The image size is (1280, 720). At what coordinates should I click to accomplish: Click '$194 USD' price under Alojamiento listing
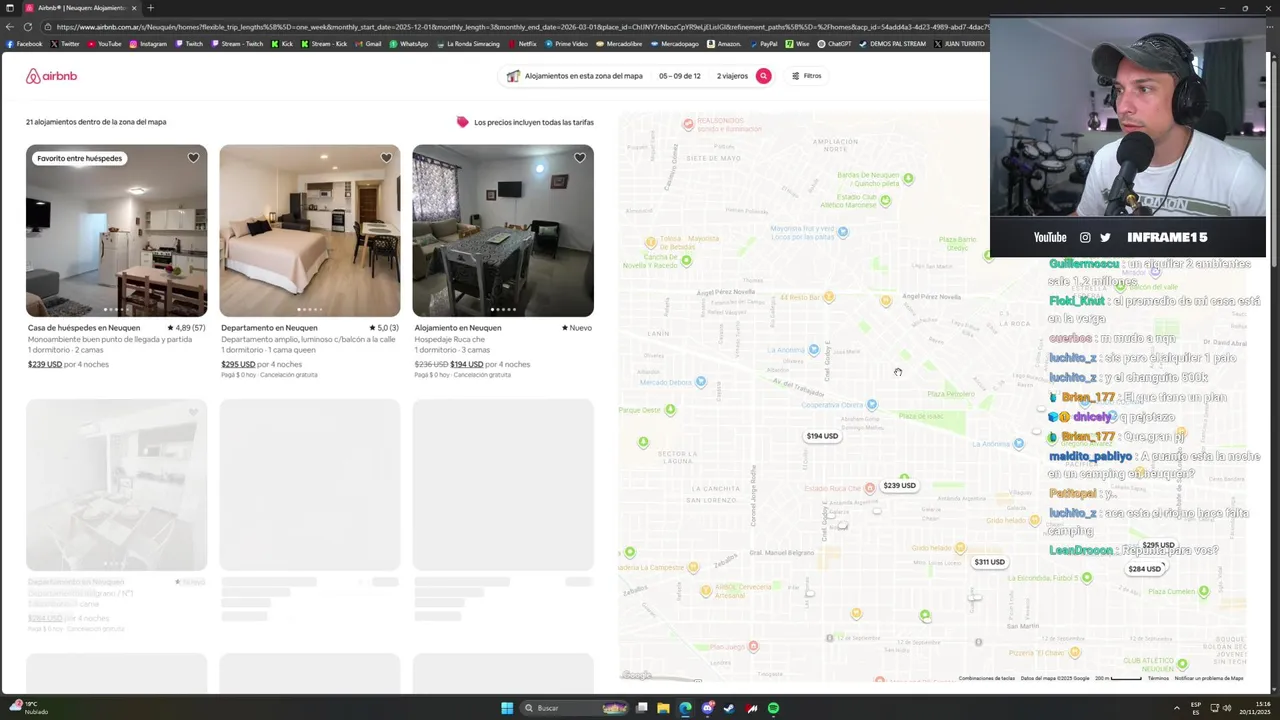pos(466,364)
